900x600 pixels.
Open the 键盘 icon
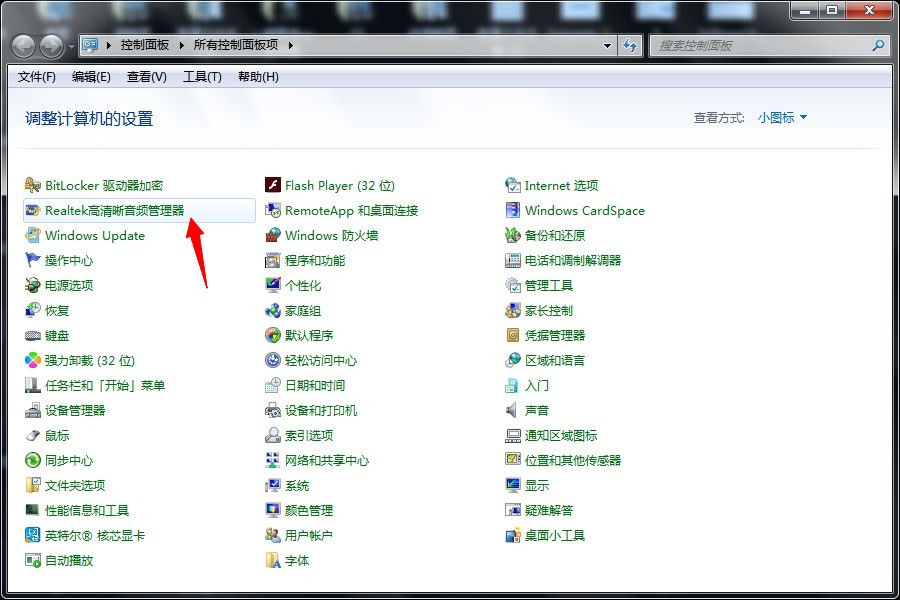pos(33,335)
